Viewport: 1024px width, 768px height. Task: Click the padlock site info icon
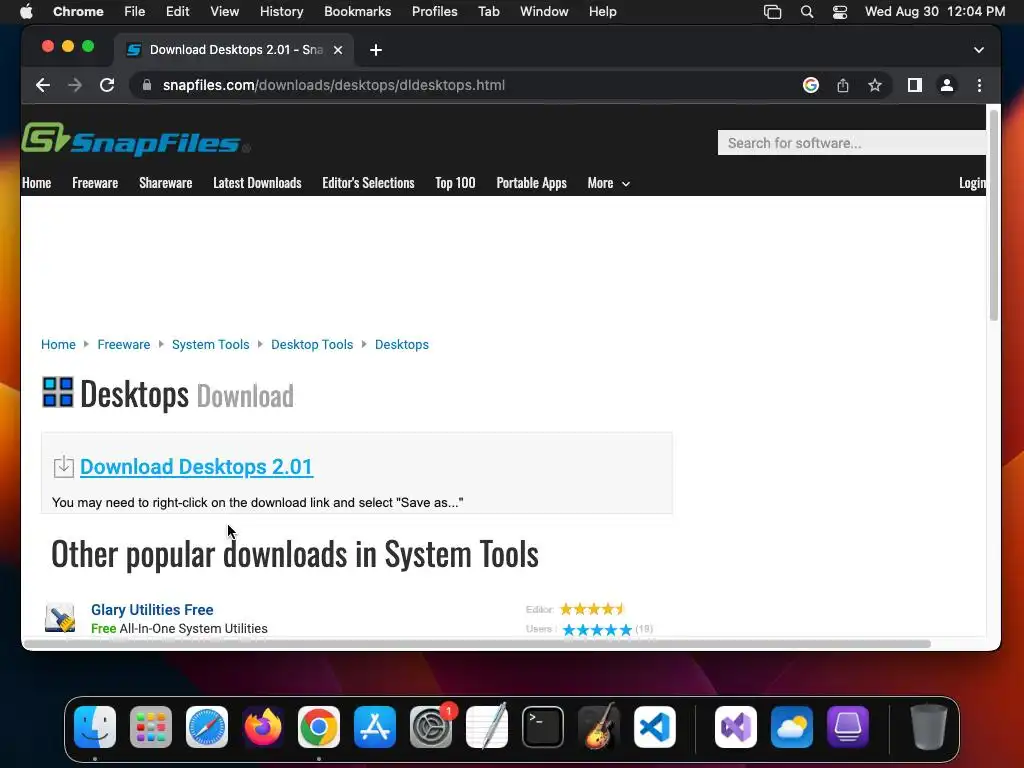point(147,85)
